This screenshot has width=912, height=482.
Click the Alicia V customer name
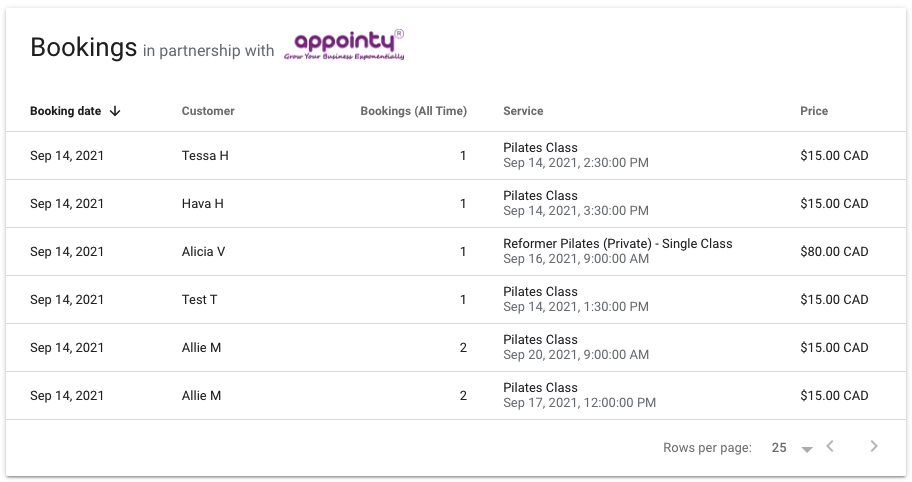point(203,252)
